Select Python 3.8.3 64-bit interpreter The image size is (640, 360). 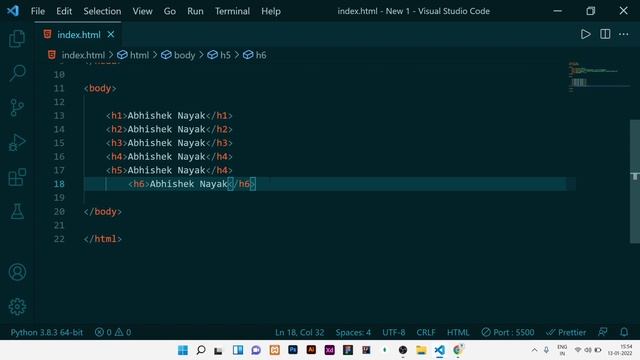click(47, 332)
